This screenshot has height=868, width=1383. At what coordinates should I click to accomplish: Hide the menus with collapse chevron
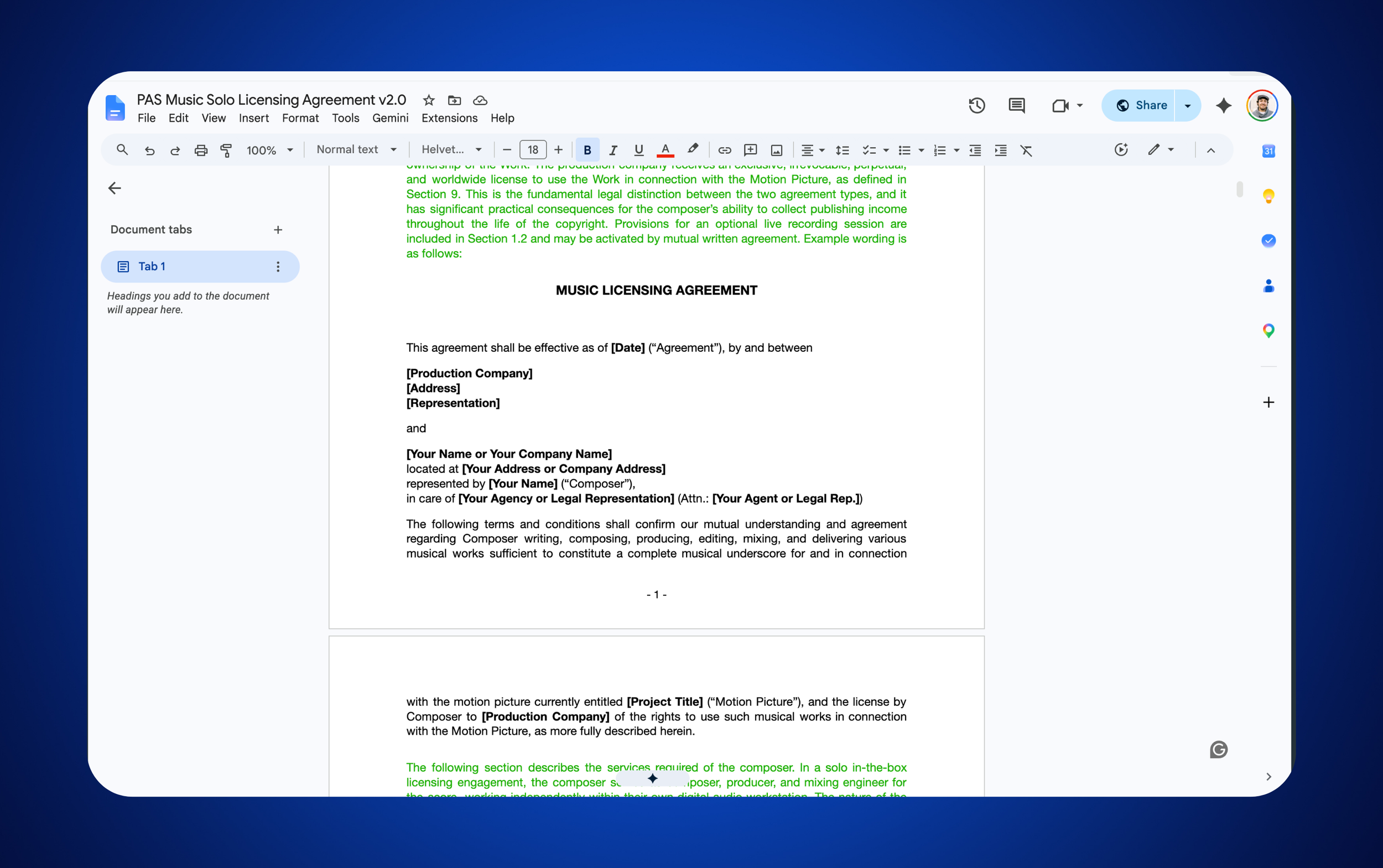click(1211, 150)
